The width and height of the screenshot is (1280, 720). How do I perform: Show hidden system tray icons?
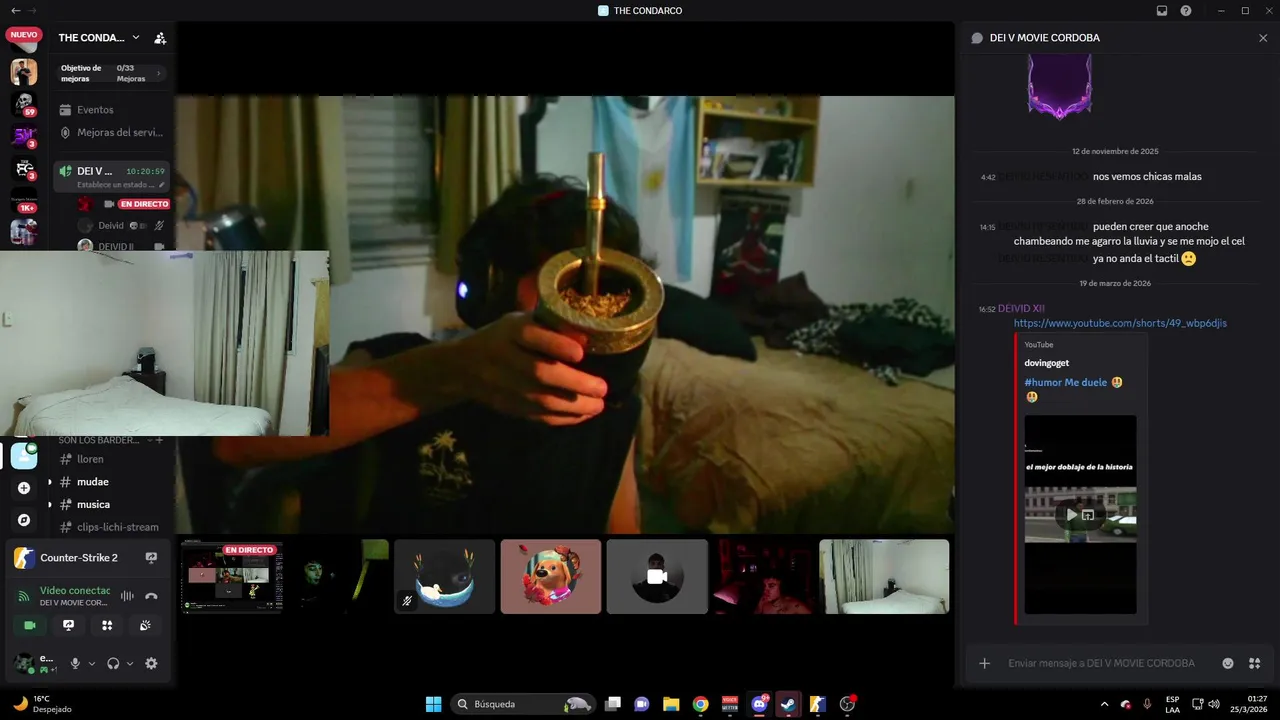pyautogui.click(x=1104, y=704)
